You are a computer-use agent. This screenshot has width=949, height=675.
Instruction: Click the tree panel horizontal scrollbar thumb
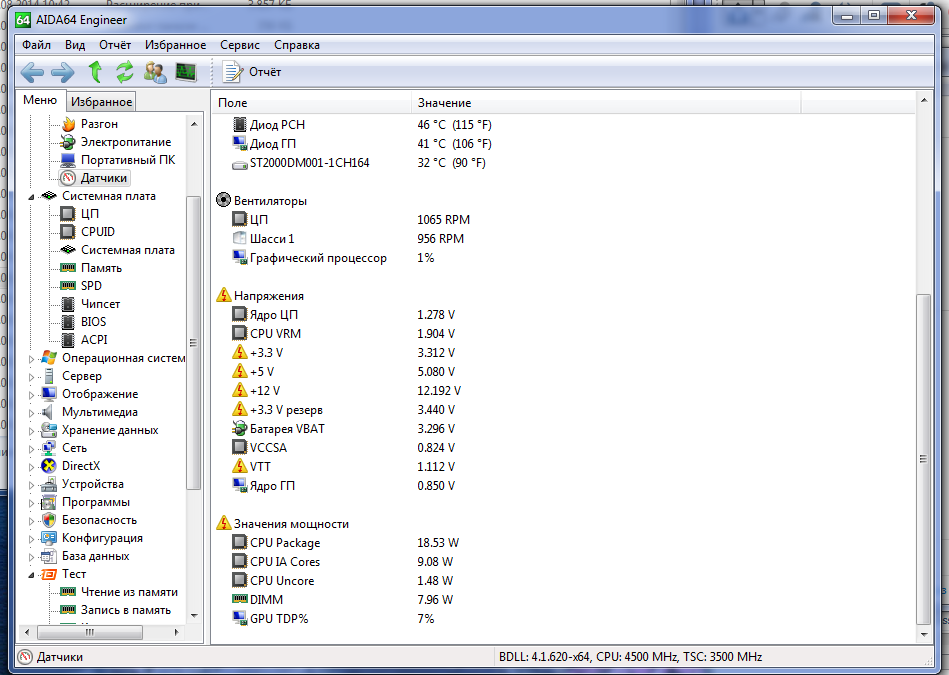90,632
